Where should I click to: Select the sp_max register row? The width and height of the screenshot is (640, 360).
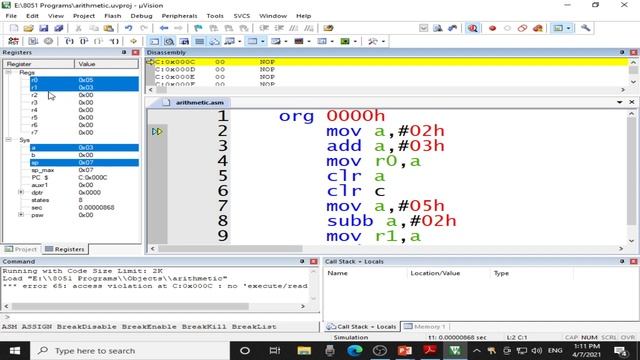pyautogui.click(x=84, y=170)
